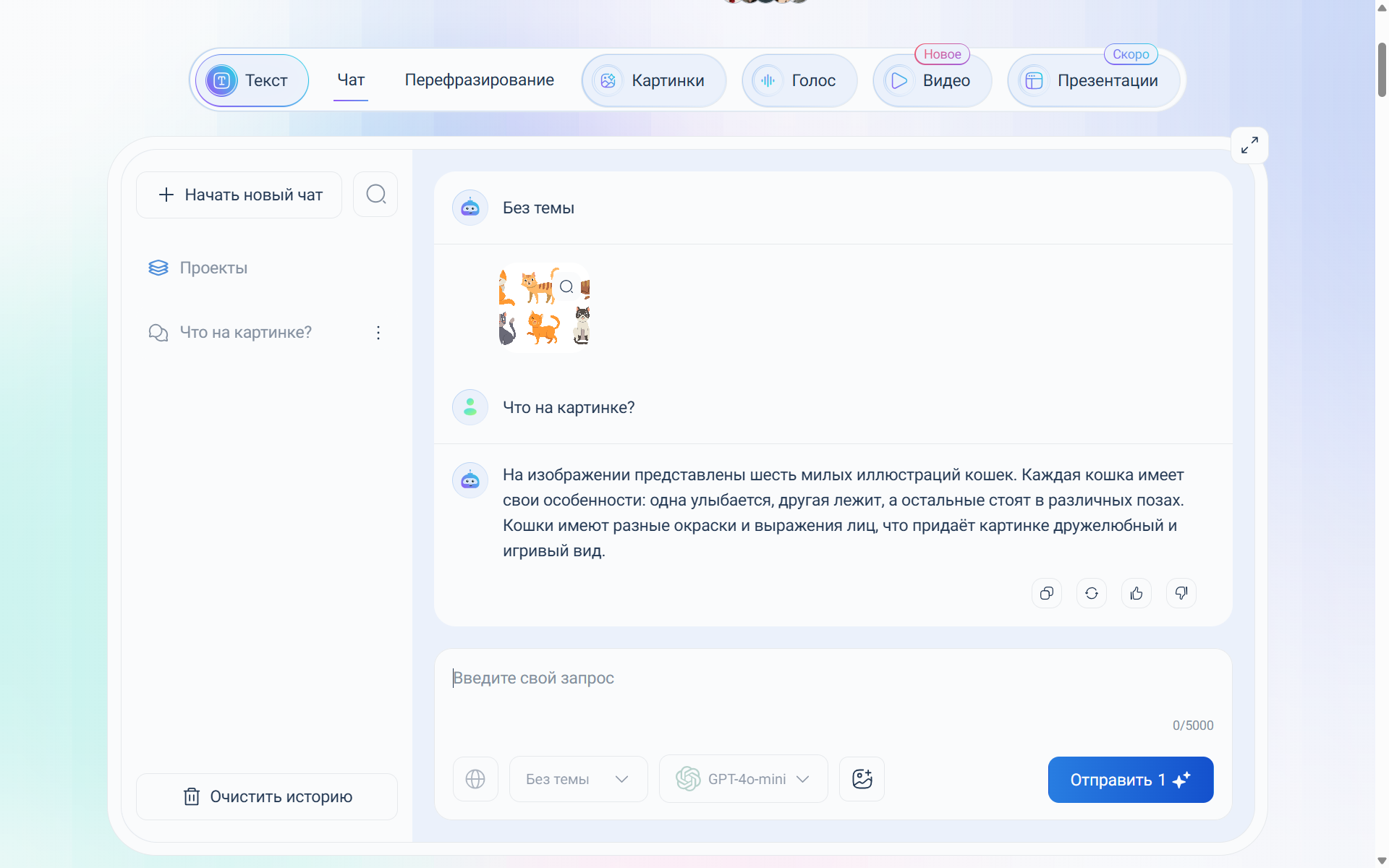Viewport: 1389px width, 868px height.
Task: Open the uploaded cats image thumbnail
Action: 544,307
